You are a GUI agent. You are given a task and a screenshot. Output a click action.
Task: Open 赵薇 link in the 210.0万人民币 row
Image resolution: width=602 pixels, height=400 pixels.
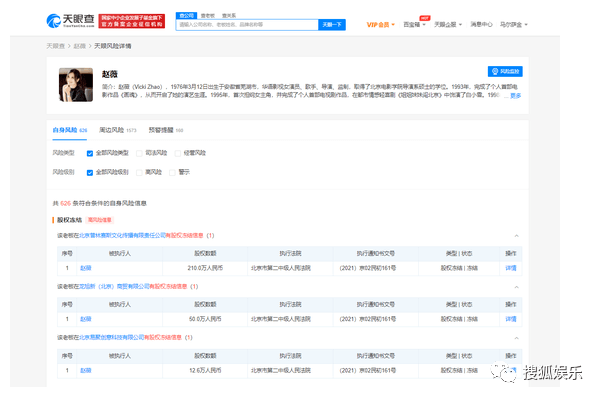(x=86, y=268)
